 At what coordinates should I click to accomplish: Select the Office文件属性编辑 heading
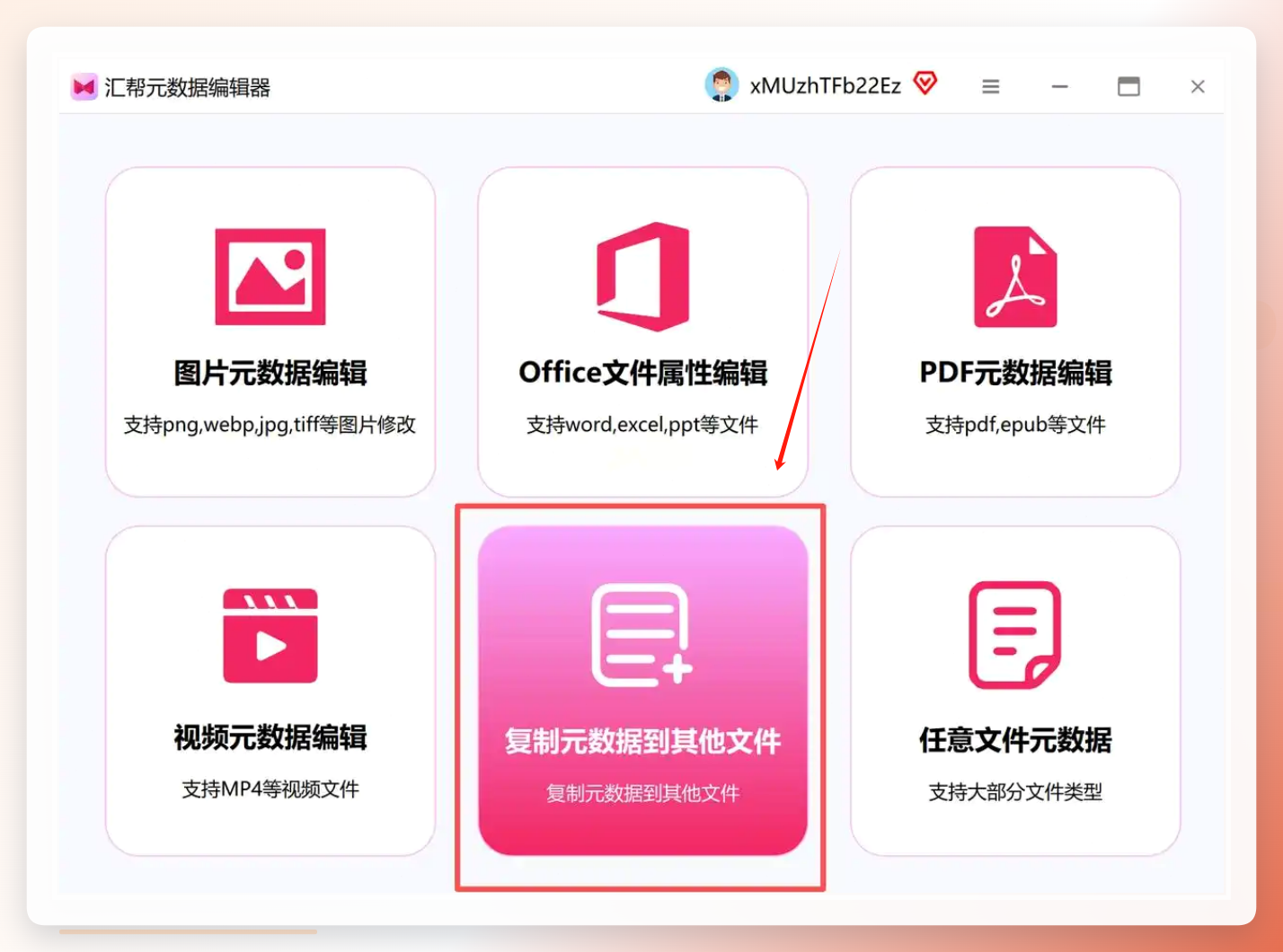[643, 373]
